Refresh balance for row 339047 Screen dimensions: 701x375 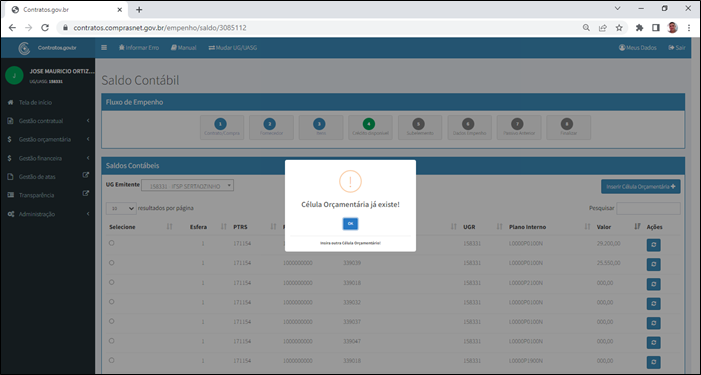click(x=653, y=342)
